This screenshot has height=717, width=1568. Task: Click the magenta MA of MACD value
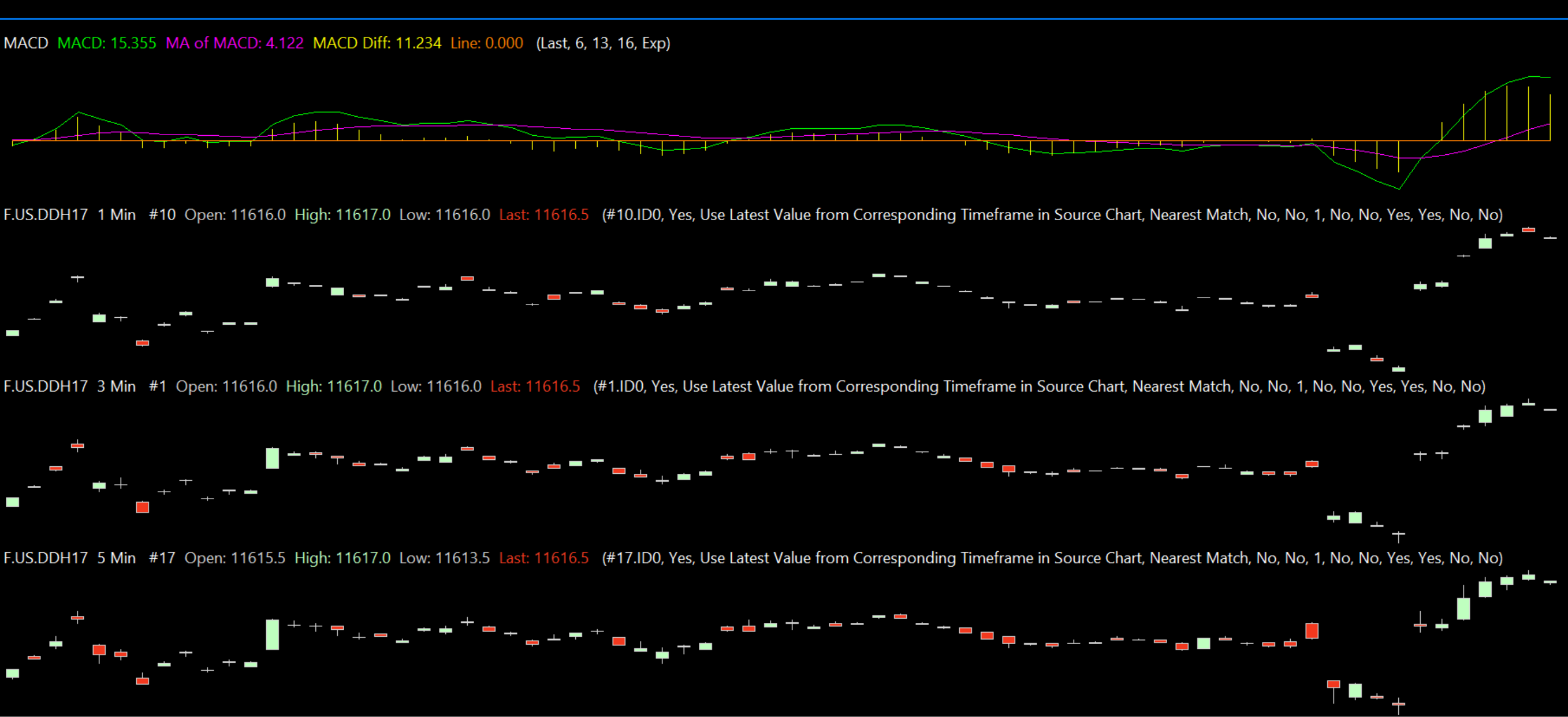[234, 43]
